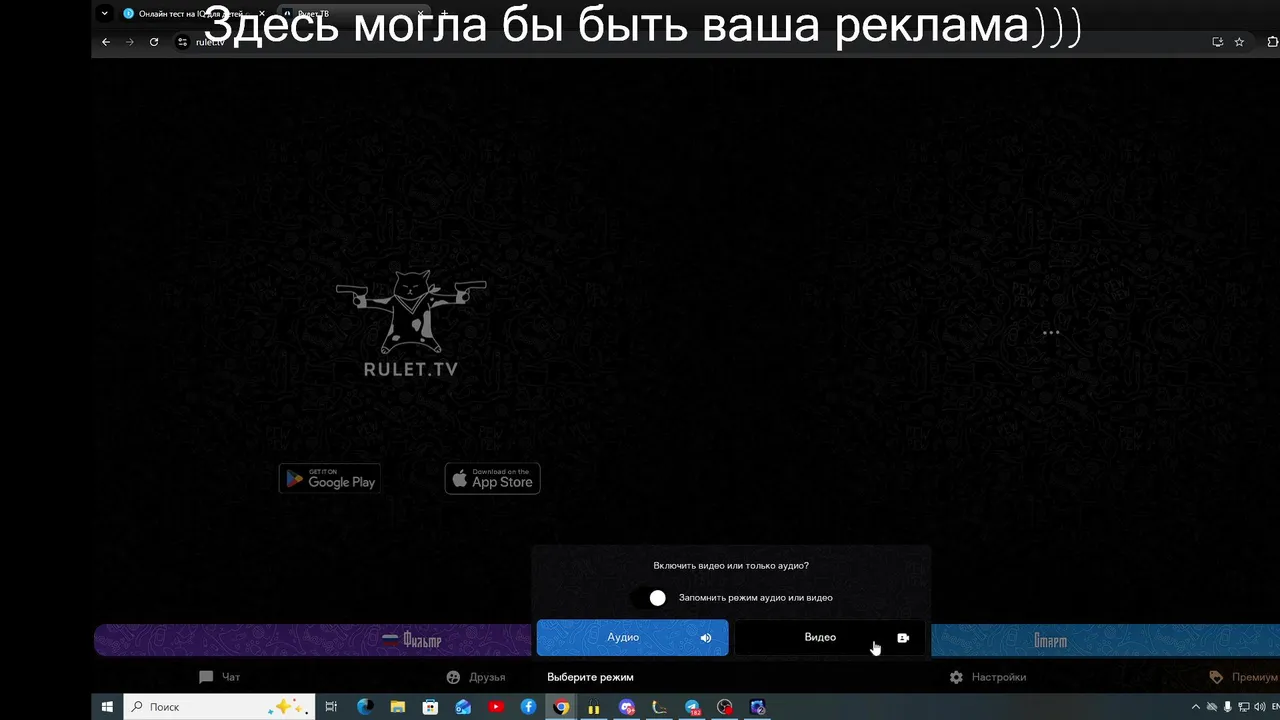Click the friends icon beside Друзья
This screenshot has height=720, width=1280.
coord(453,677)
